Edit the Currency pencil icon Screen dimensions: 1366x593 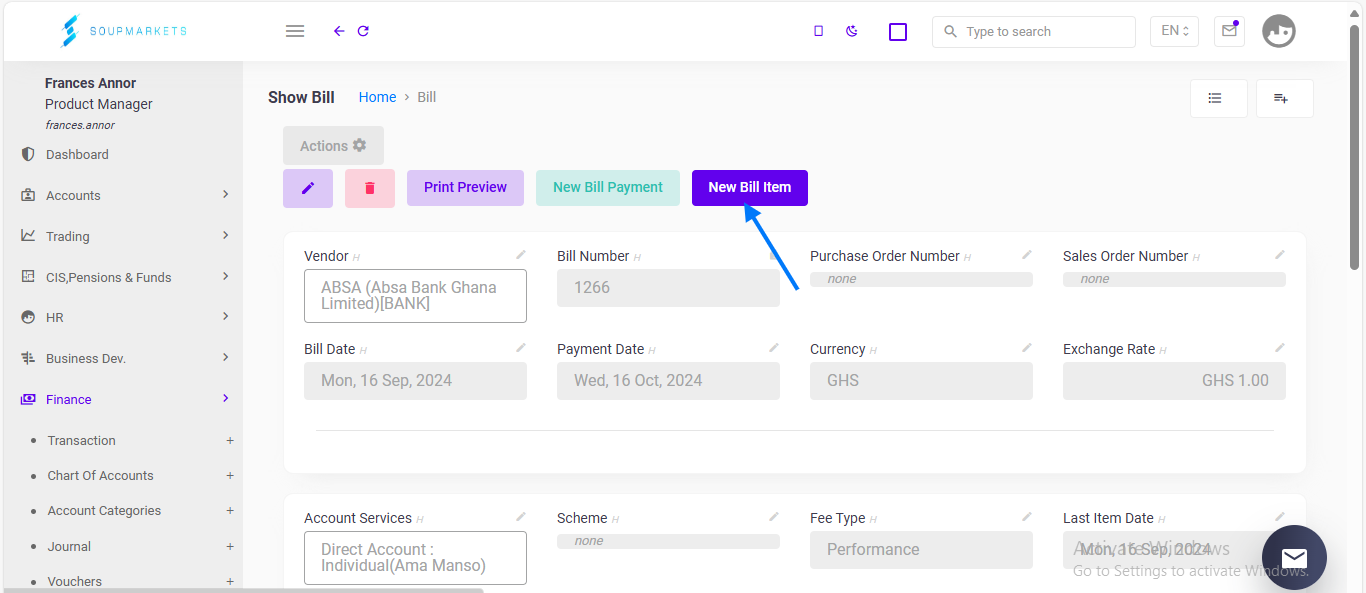click(1027, 347)
